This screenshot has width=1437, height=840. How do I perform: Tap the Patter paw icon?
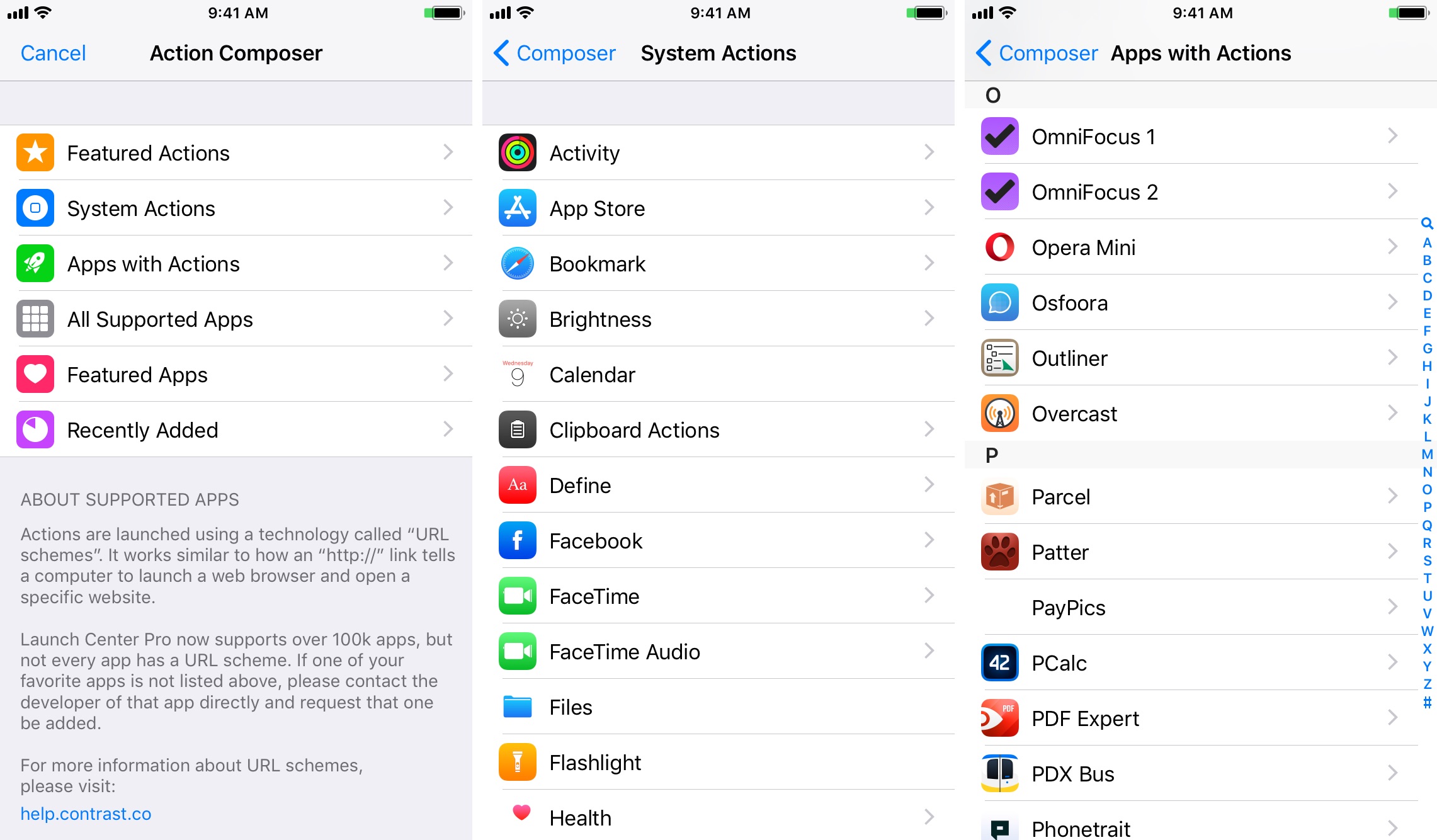point(1000,552)
